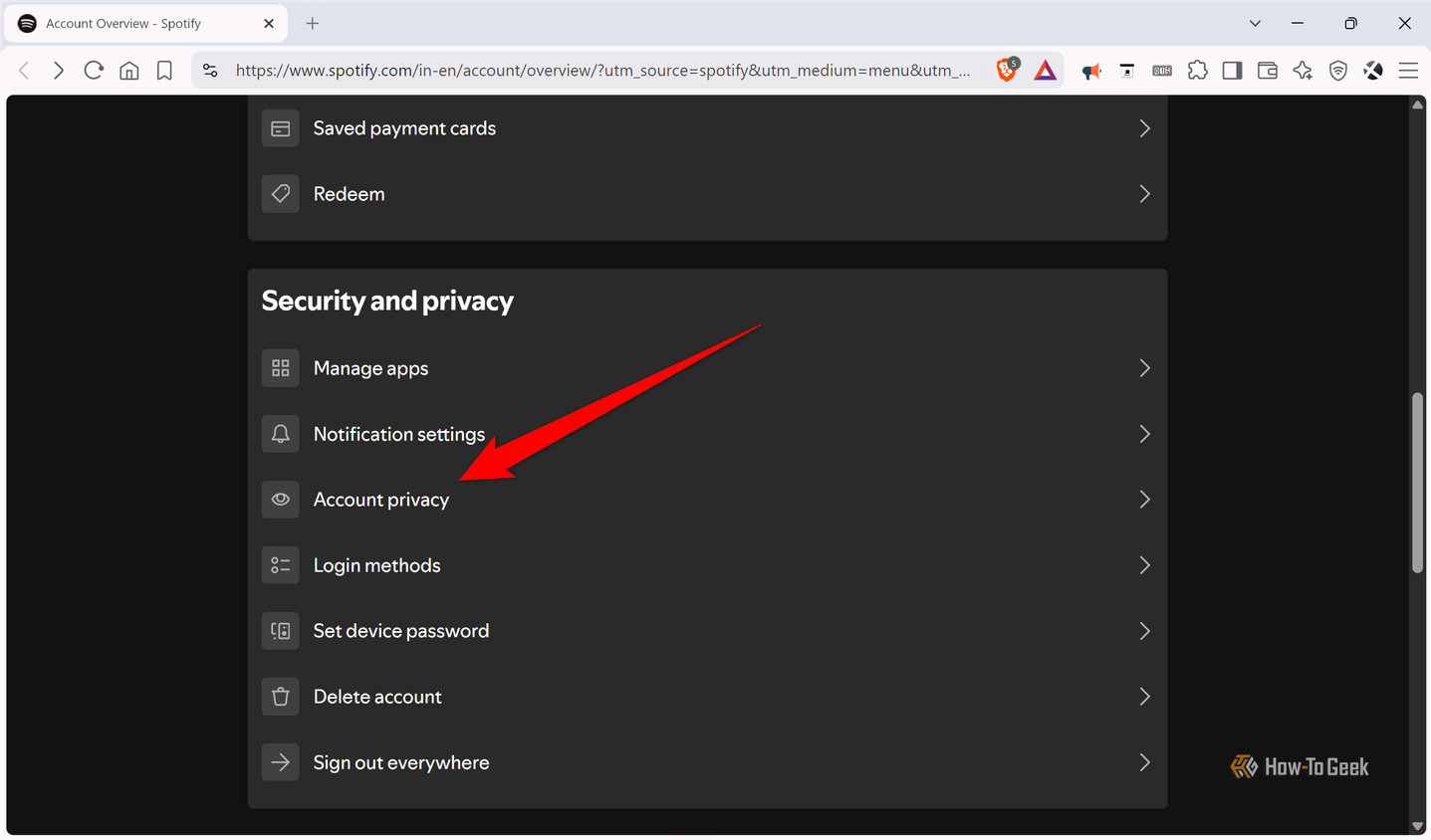Expand the Redeem row chevron
Screen dimensions: 1431x840
click(1144, 194)
